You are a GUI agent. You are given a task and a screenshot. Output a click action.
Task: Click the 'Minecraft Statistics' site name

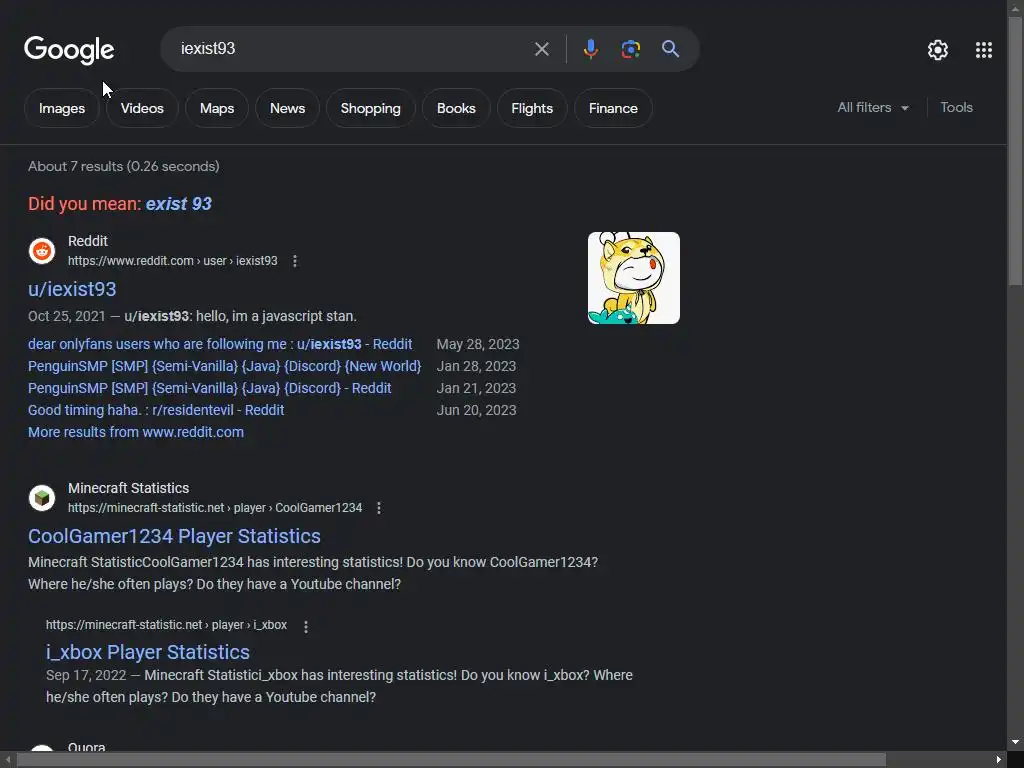[129, 488]
